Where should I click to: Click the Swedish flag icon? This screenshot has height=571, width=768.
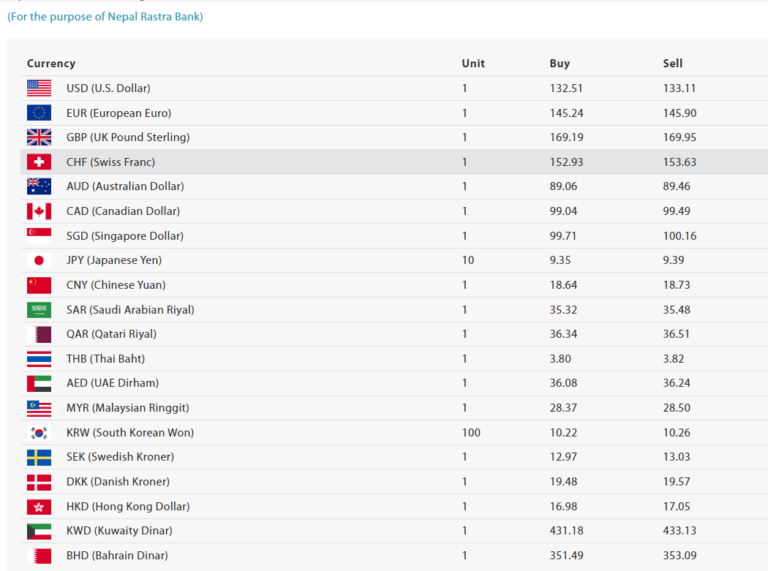tap(39, 457)
